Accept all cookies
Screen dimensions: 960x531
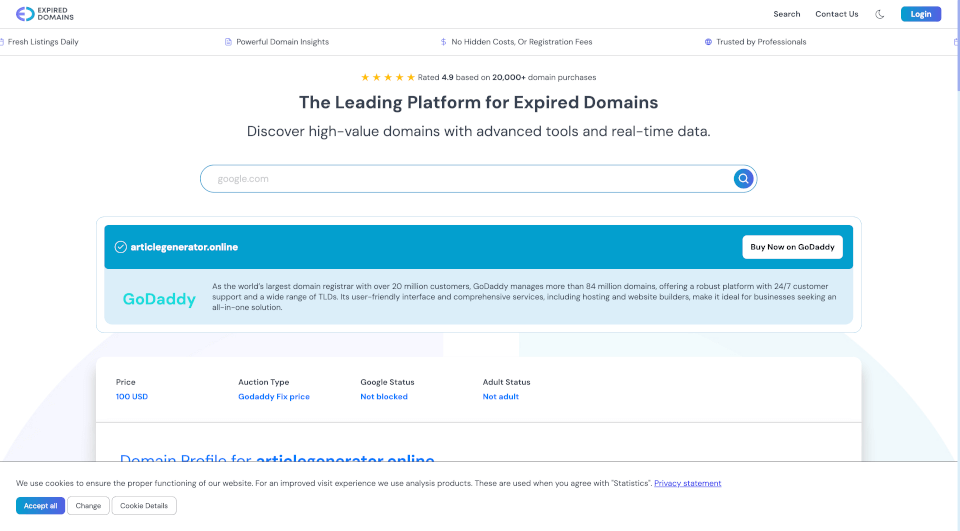[40, 506]
